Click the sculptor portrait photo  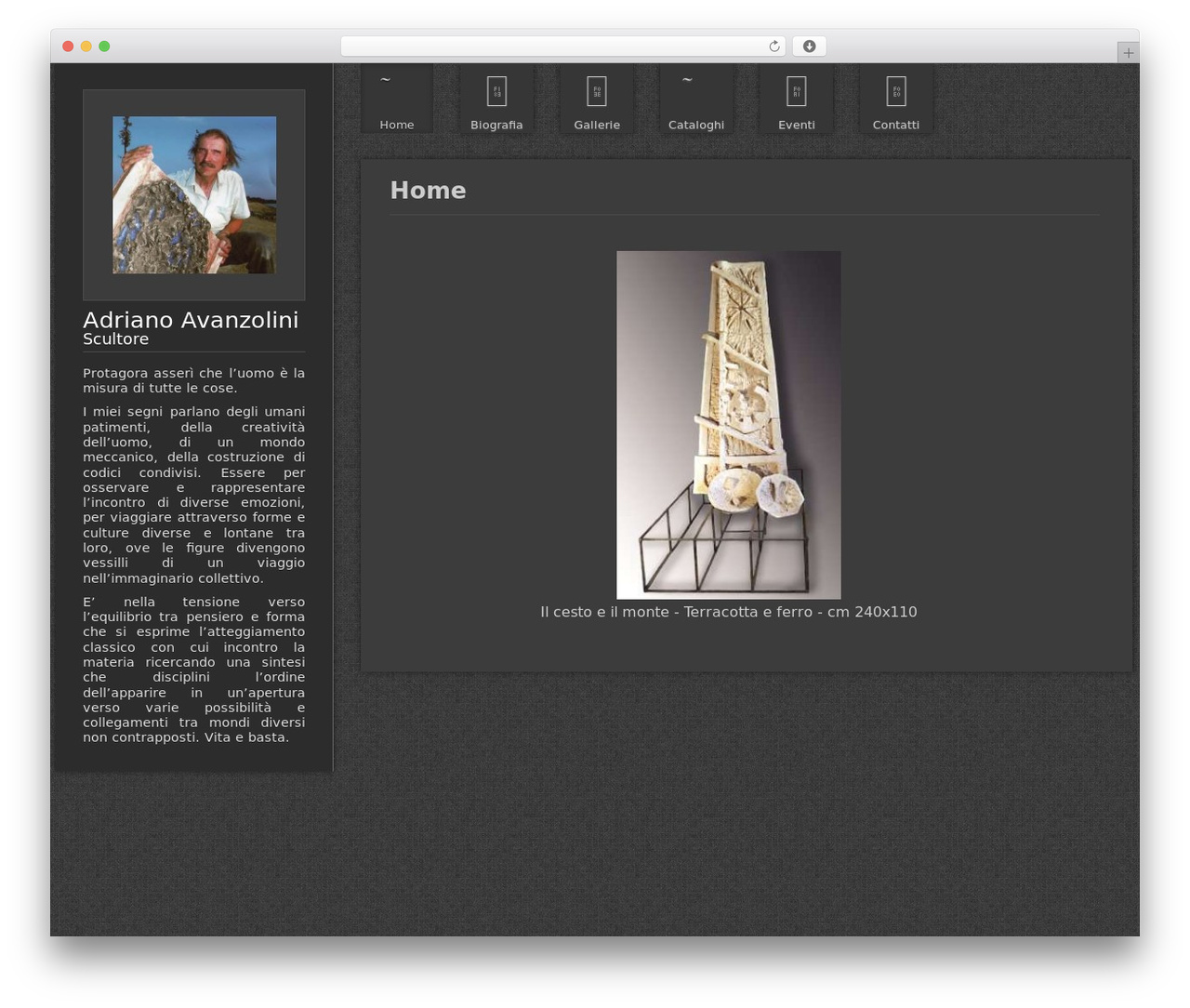click(x=194, y=195)
